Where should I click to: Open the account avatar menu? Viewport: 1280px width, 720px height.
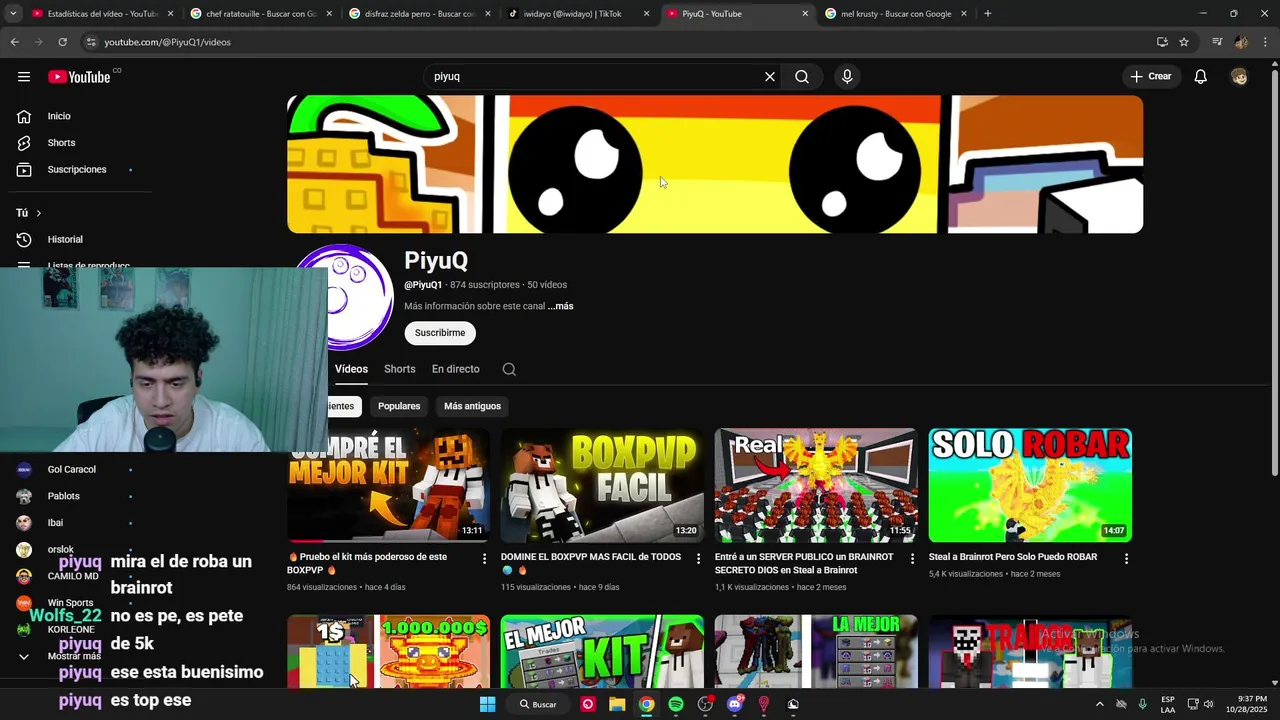[1239, 77]
